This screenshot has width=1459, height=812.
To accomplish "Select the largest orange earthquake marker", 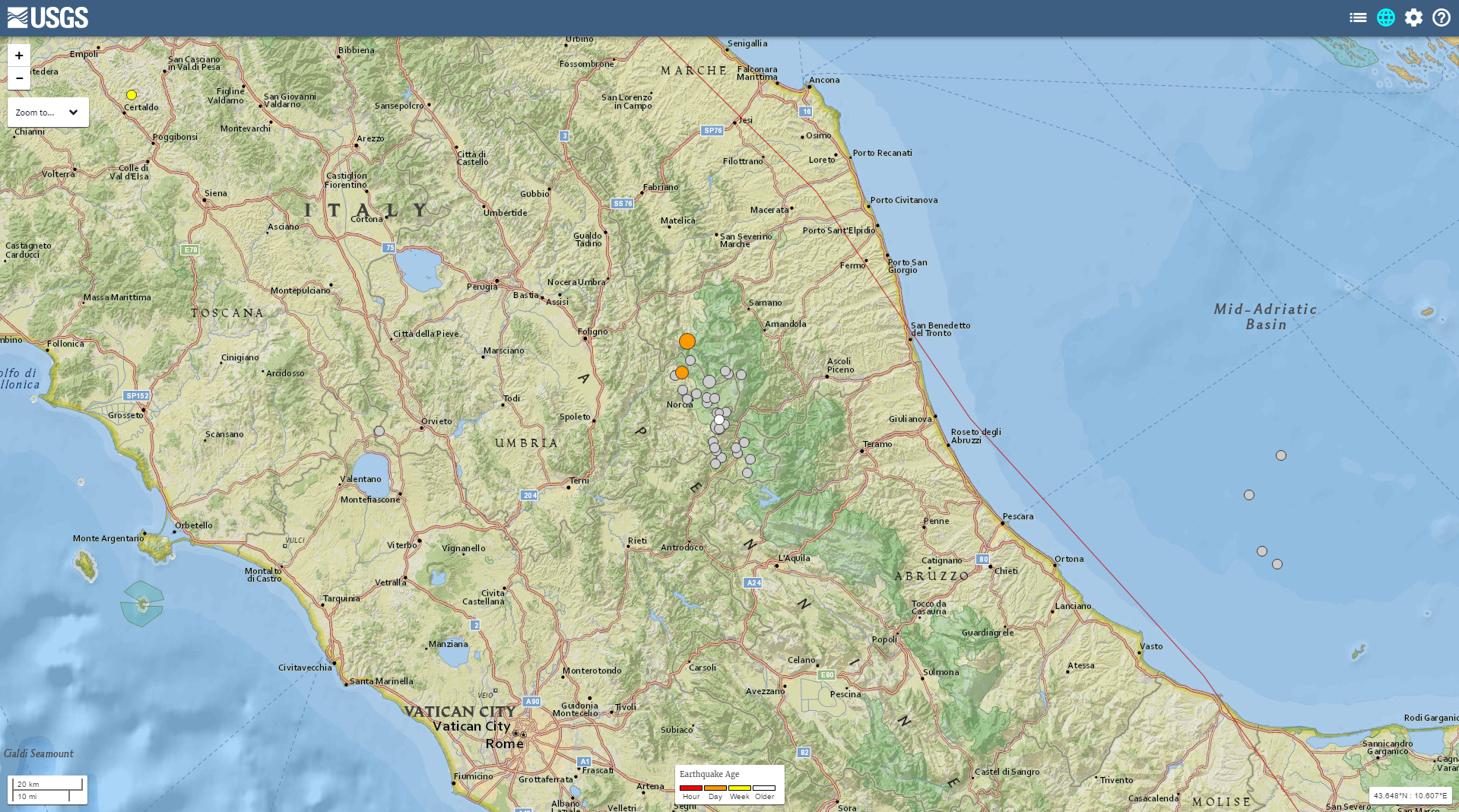I will coord(687,341).
